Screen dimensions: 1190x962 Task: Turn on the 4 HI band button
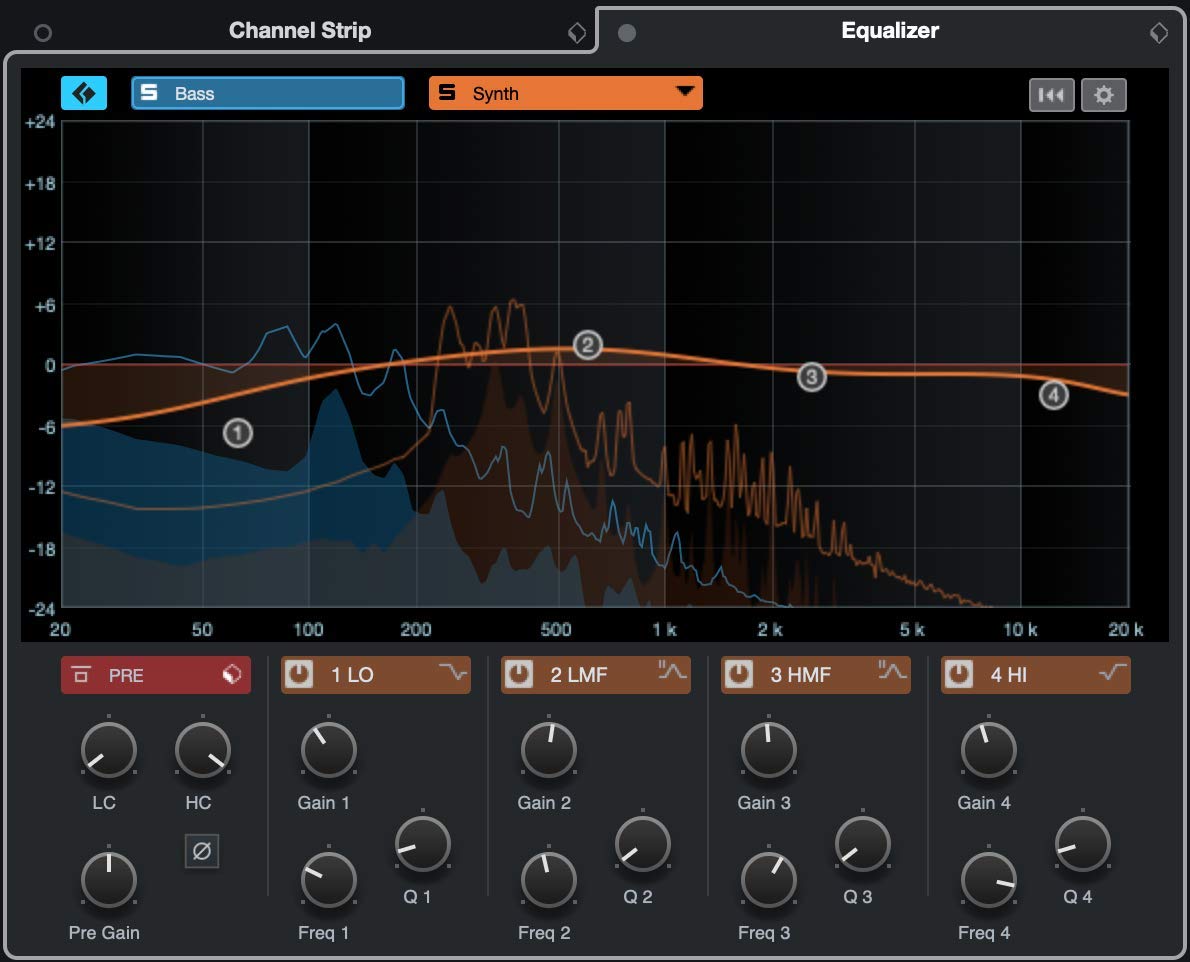[959, 674]
